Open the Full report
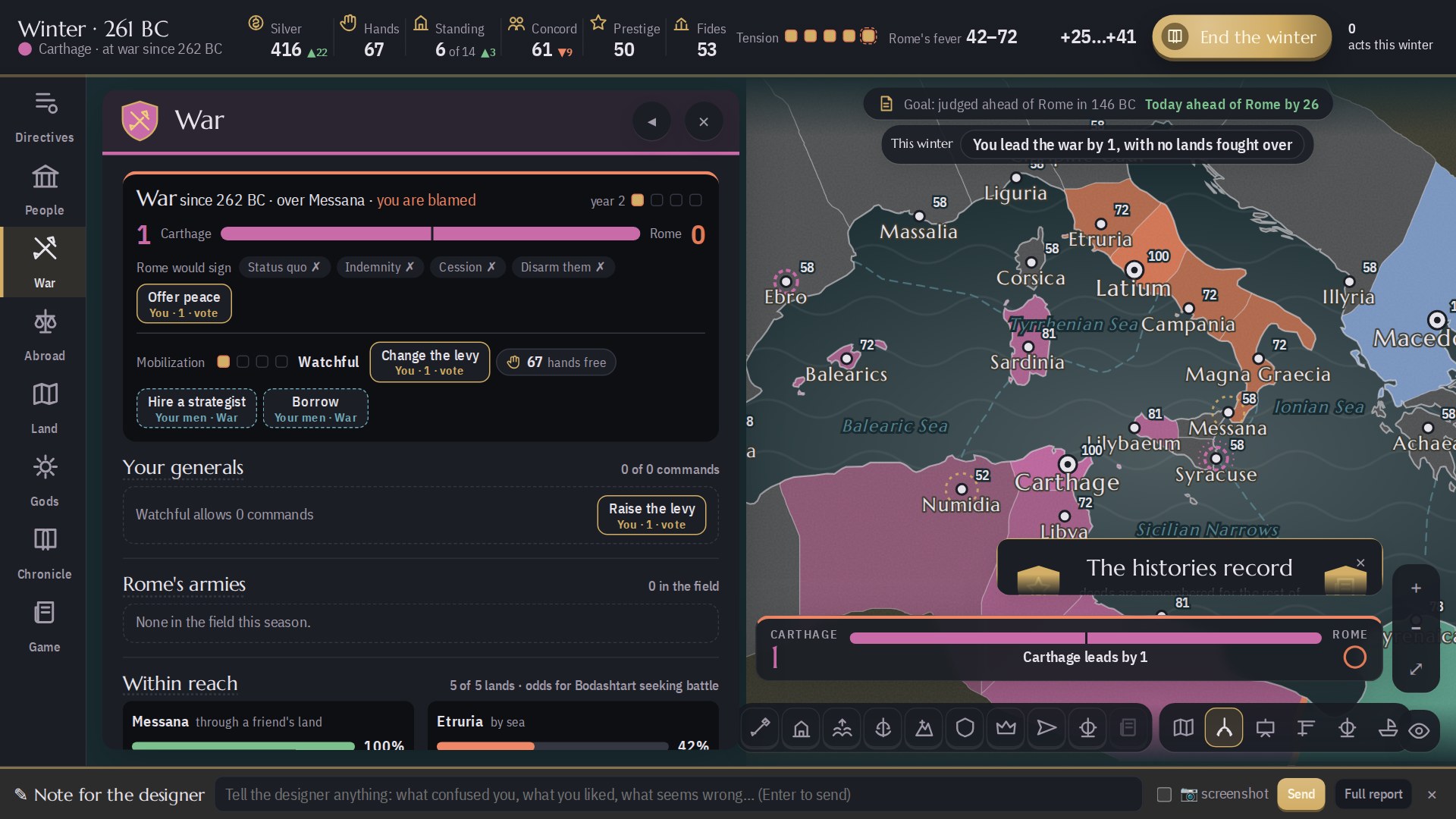The width and height of the screenshot is (1456, 819). click(x=1373, y=794)
